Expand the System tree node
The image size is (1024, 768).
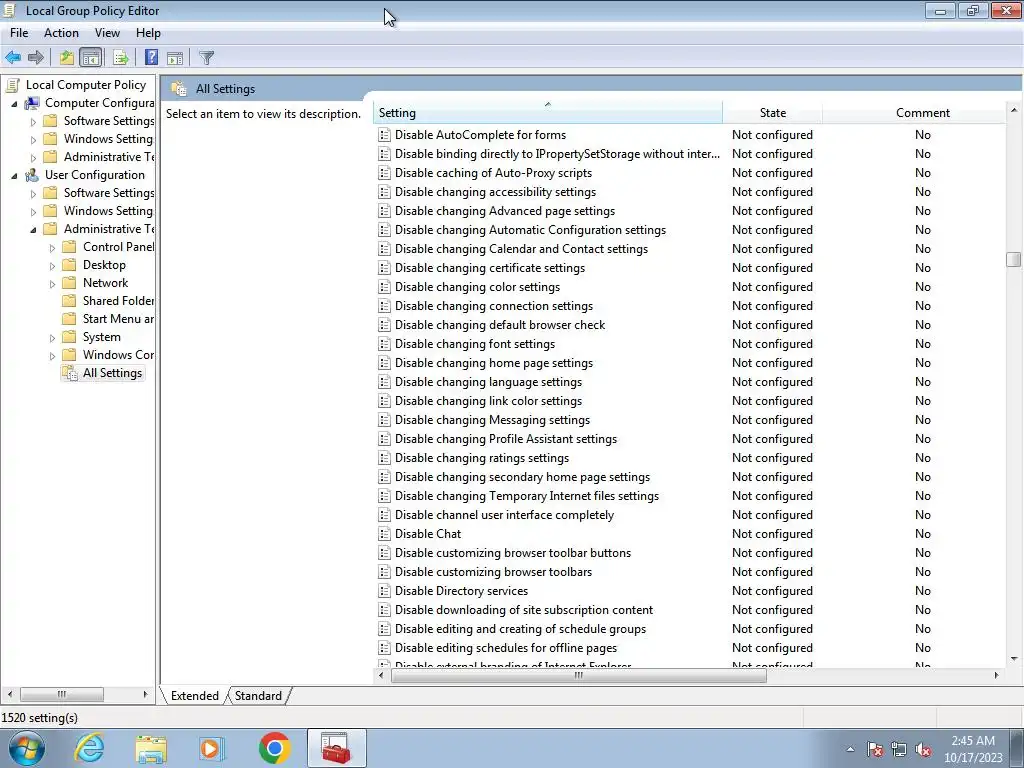pyautogui.click(x=52, y=338)
